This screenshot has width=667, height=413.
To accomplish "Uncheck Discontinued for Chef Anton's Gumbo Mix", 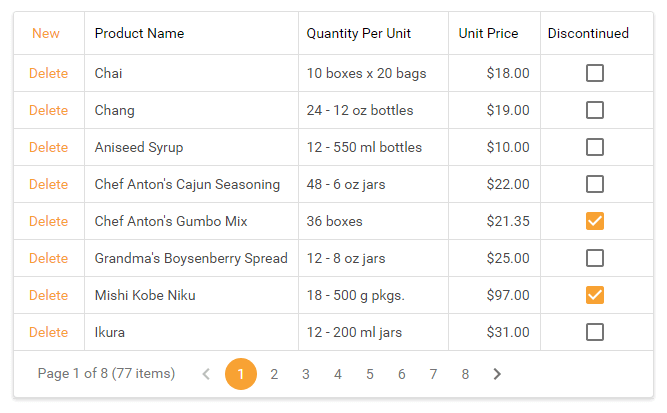I will 595,221.
